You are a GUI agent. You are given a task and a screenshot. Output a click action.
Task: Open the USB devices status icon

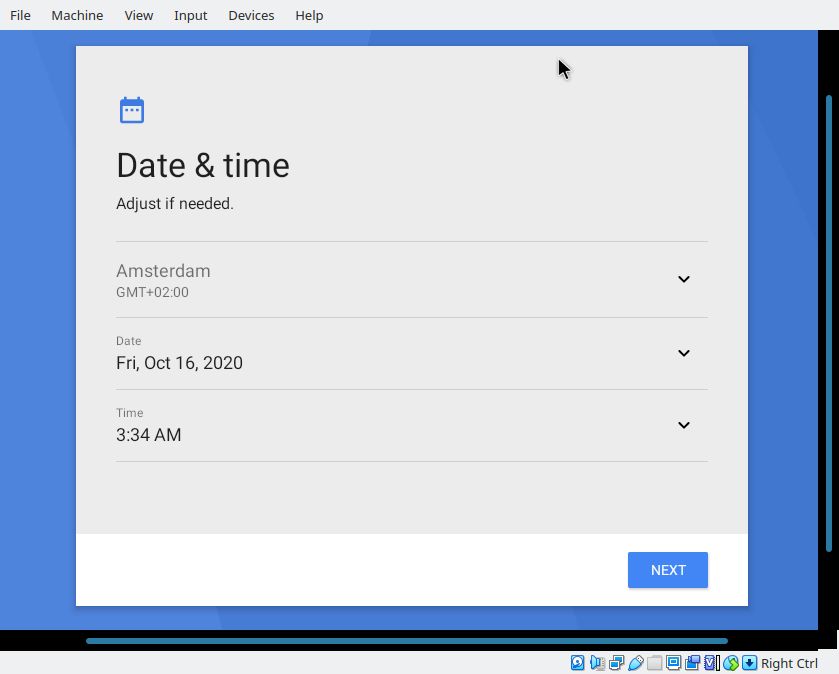click(x=636, y=663)
